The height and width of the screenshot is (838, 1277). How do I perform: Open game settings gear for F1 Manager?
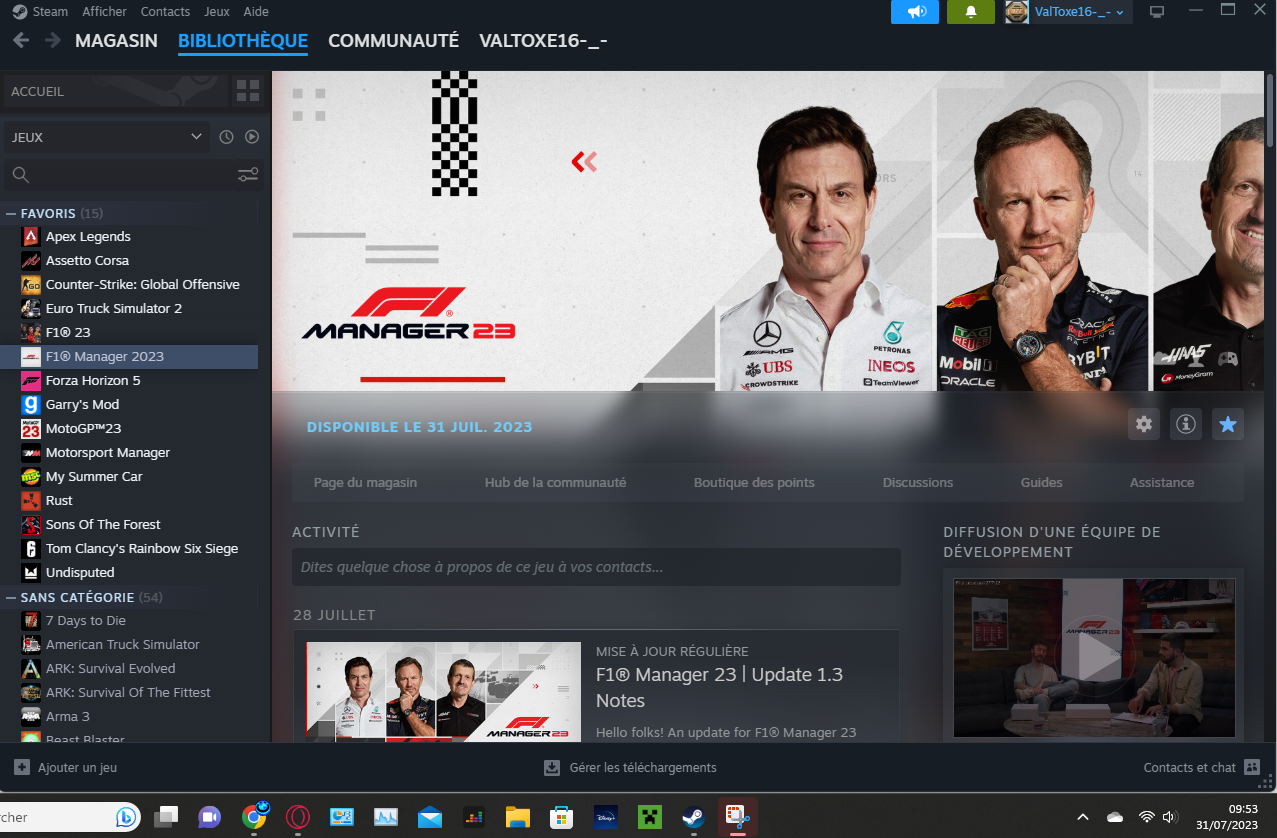[1144, 424]
